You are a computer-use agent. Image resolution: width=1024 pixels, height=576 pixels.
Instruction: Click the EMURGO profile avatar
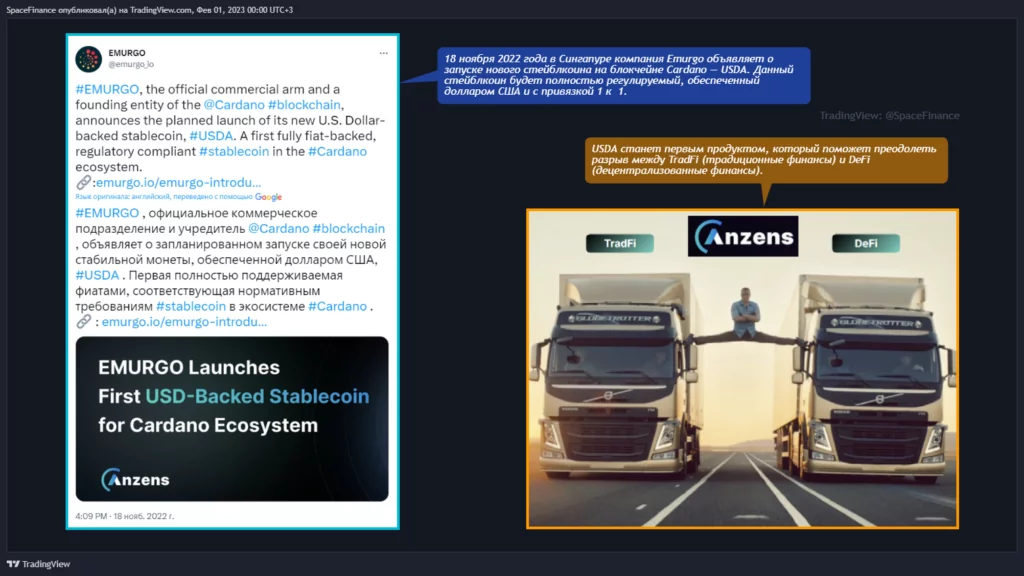click(88, 59)
